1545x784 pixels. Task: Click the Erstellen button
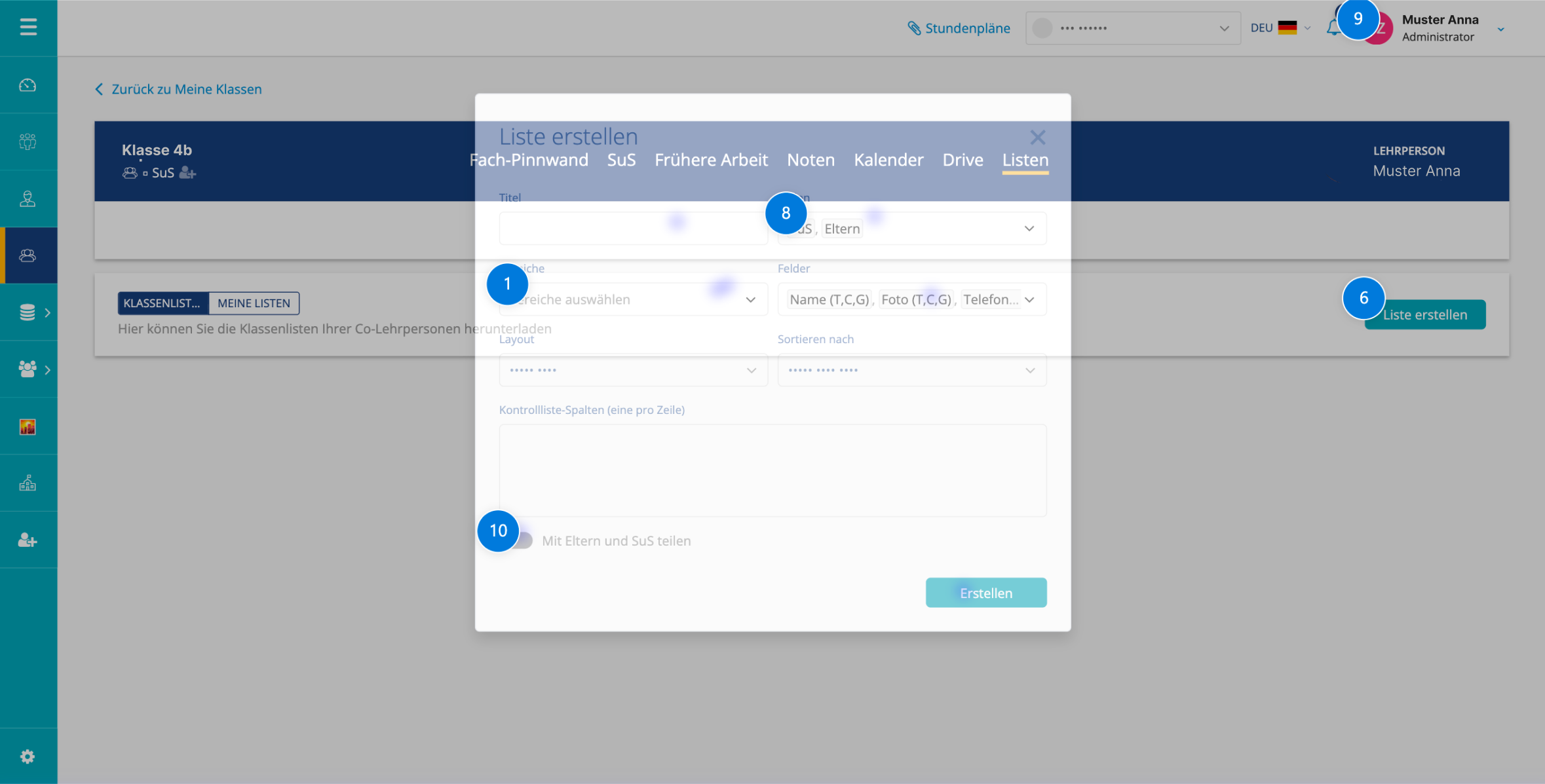click(986, 593)
